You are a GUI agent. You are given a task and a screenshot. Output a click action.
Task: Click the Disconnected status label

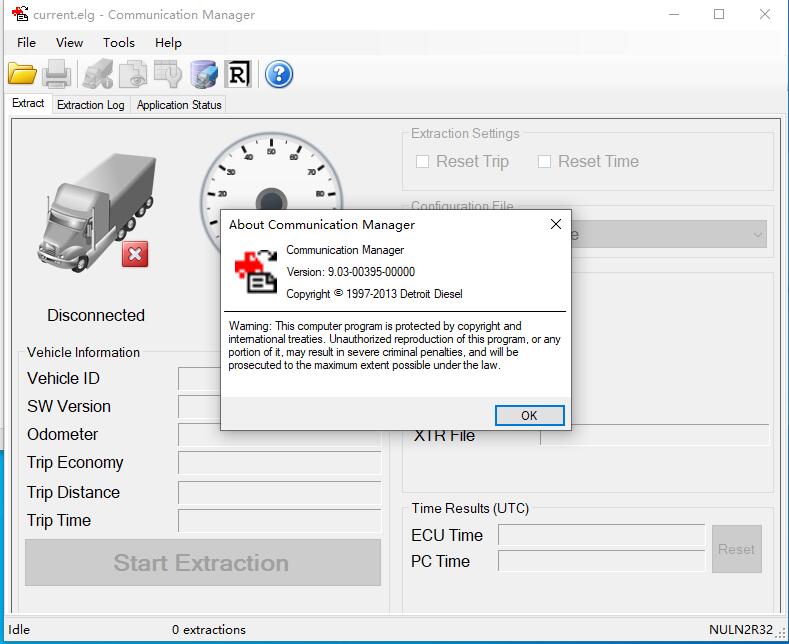(96, 315)
